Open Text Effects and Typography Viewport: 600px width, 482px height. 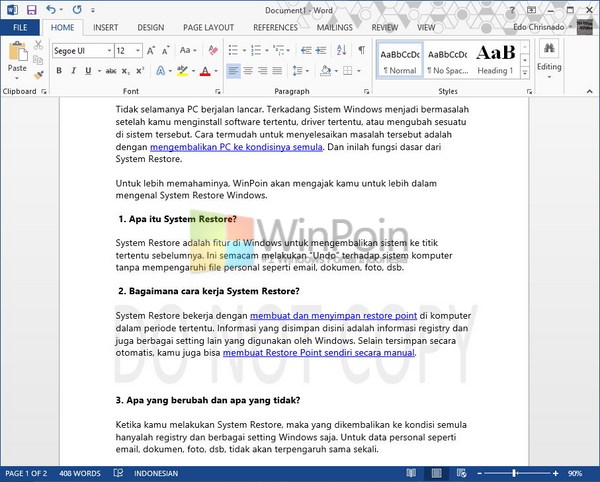coord(161,71)
